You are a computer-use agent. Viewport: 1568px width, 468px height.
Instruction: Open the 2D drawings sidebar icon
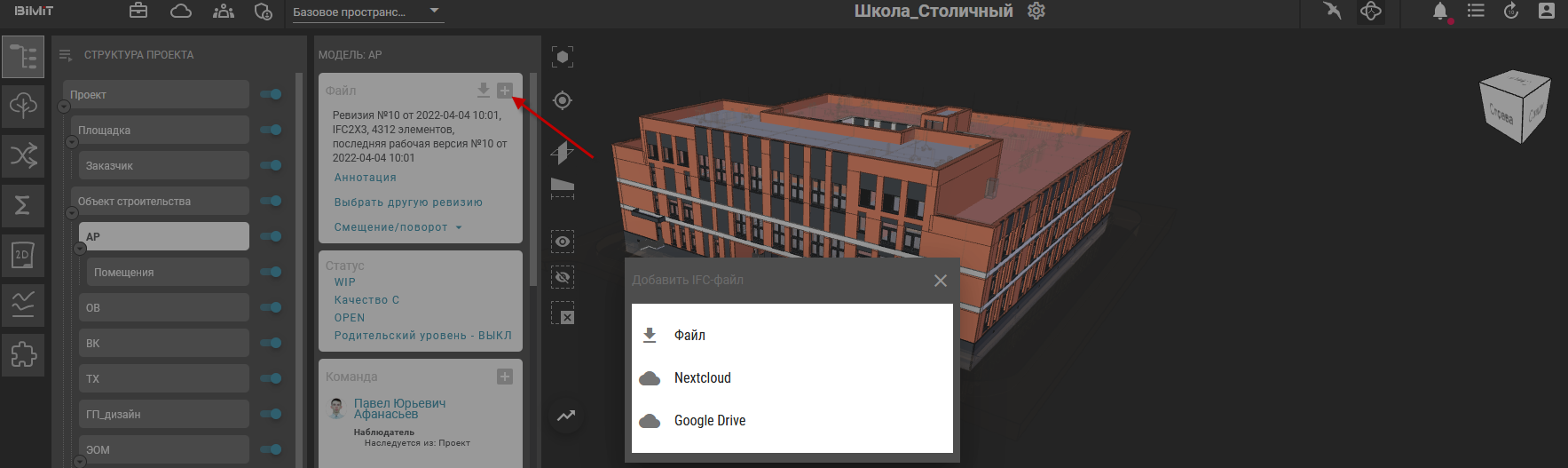point(23,256)
